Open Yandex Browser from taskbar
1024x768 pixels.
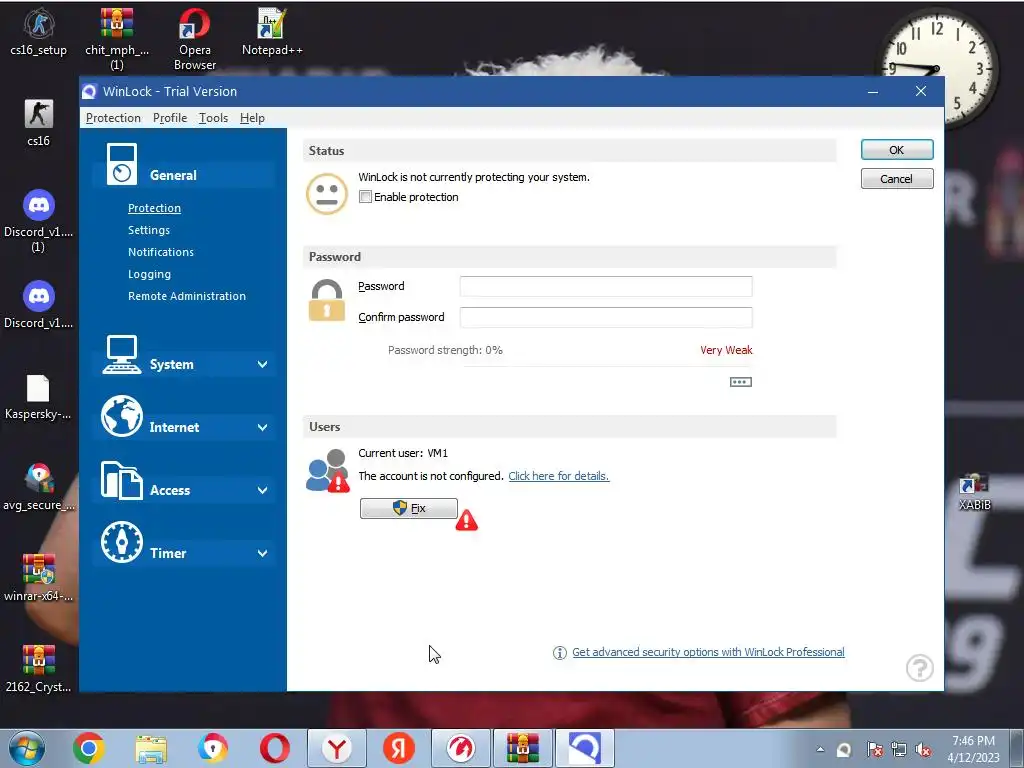tap(337, 748)
